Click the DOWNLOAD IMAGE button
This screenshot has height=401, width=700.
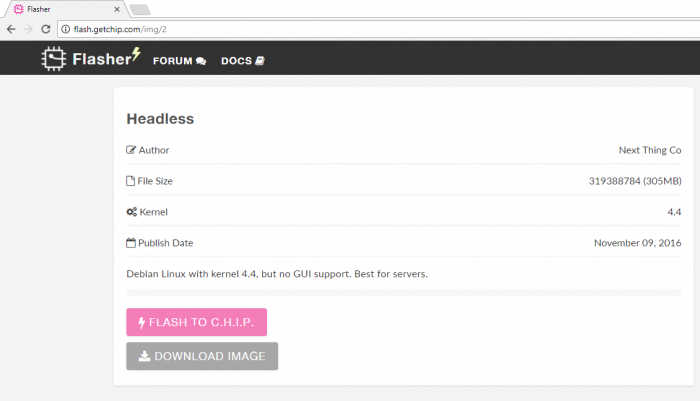[202, 356]
